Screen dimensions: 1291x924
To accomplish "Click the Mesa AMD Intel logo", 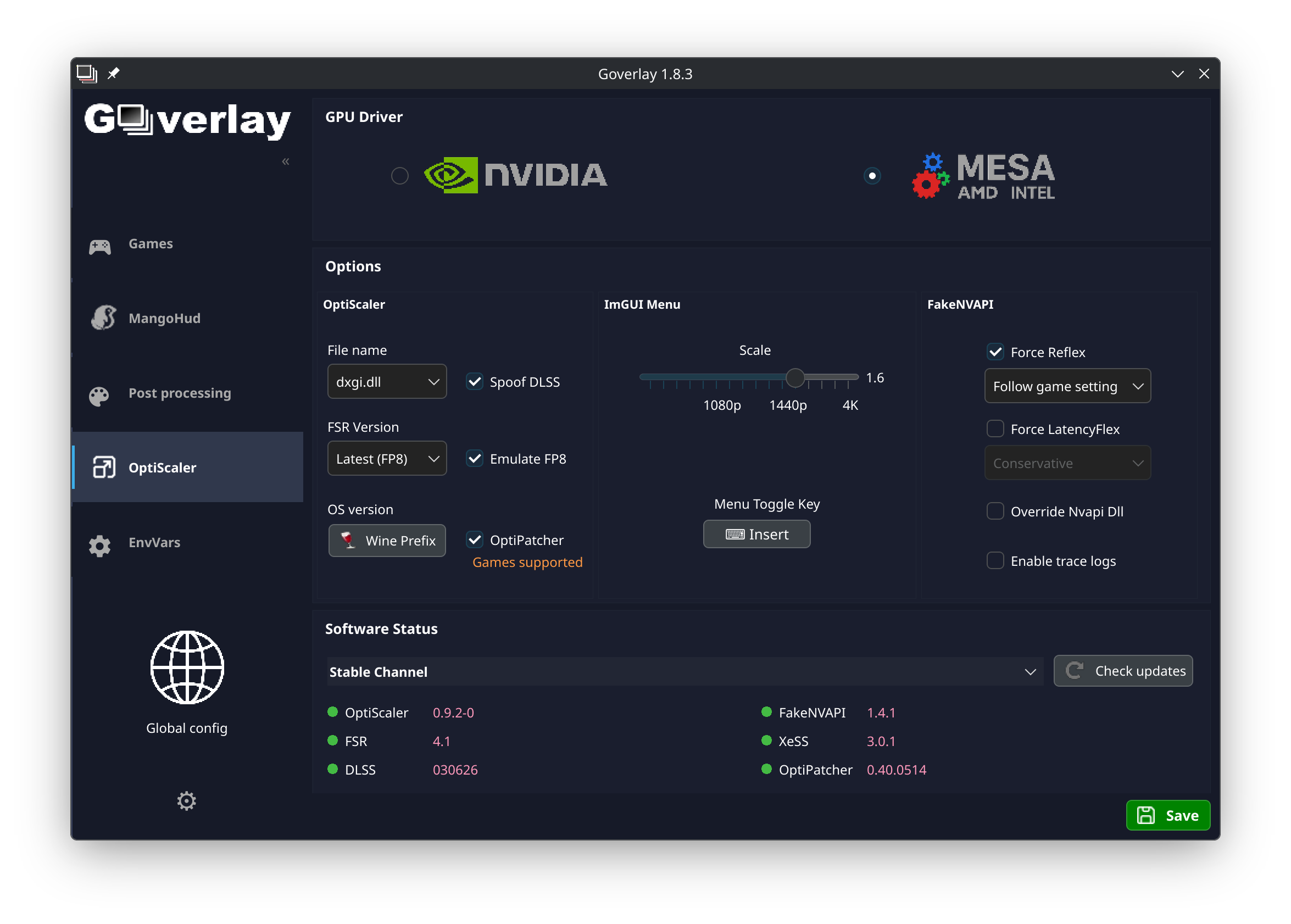I will click(x=983, y=175).
